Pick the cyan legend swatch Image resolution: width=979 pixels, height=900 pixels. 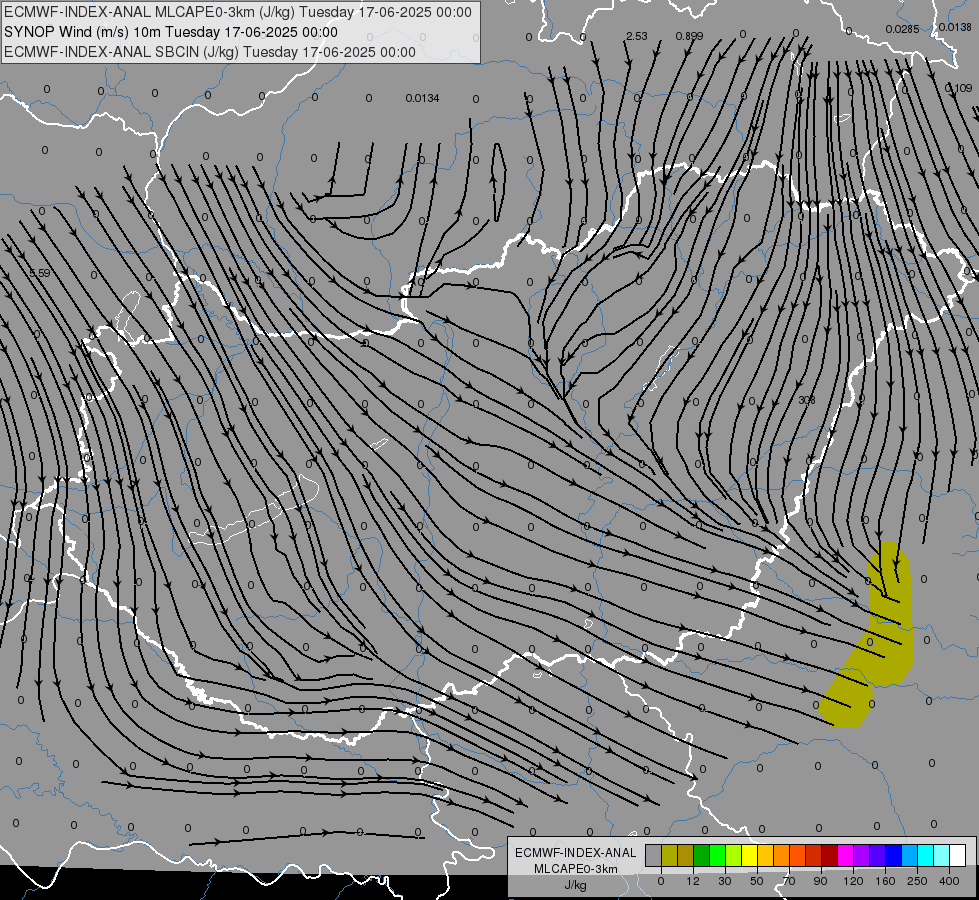pos(926,856)
